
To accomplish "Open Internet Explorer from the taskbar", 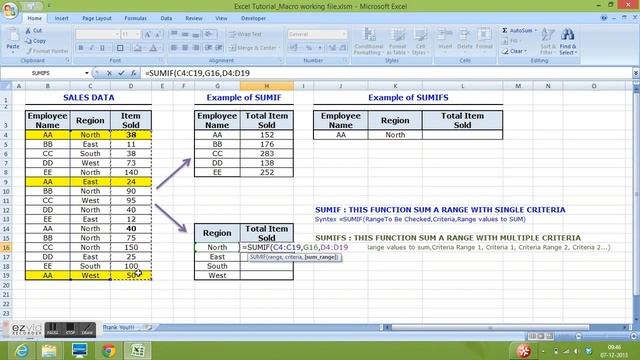I will tap(21, 351).
